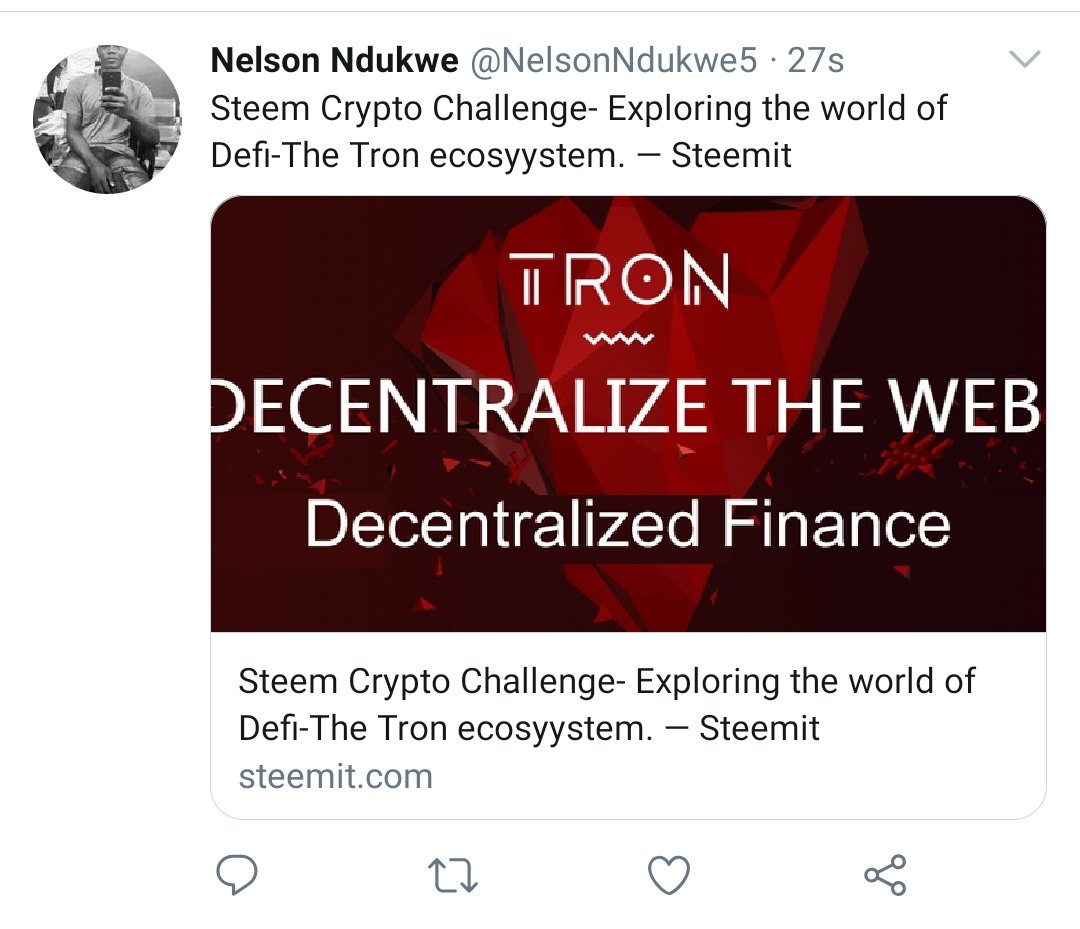The image size is (1080, 929).
Task: Click the "DECENTRALIZE THE WEB" banner text
Action: coord(628,407)
